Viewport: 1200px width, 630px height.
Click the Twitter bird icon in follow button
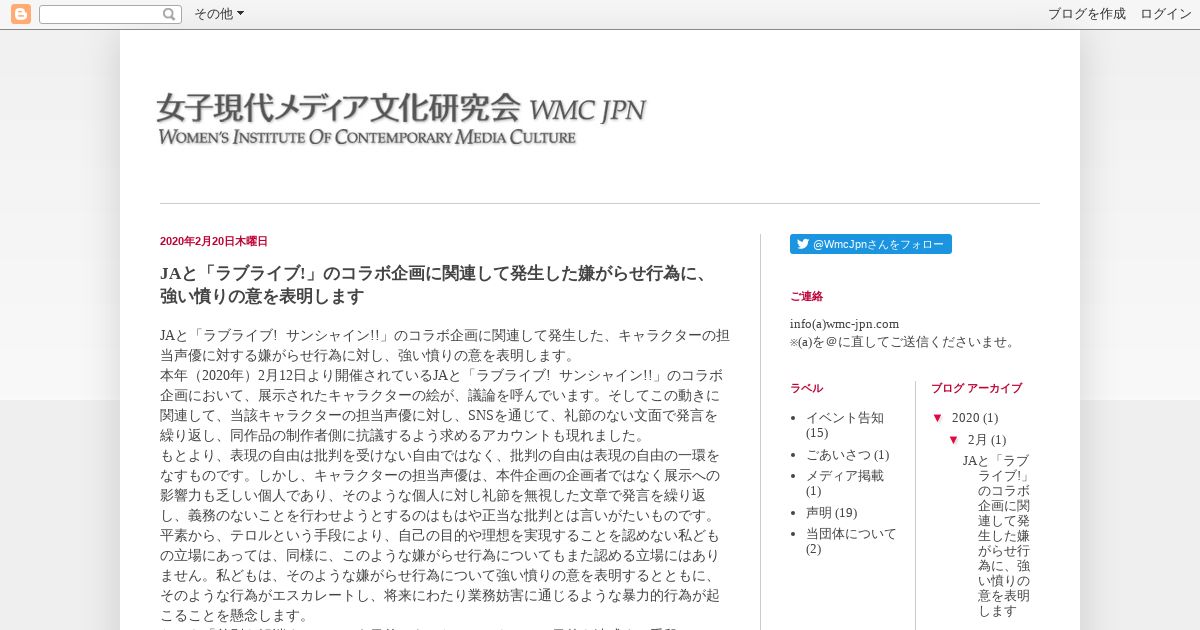point(802,244)
